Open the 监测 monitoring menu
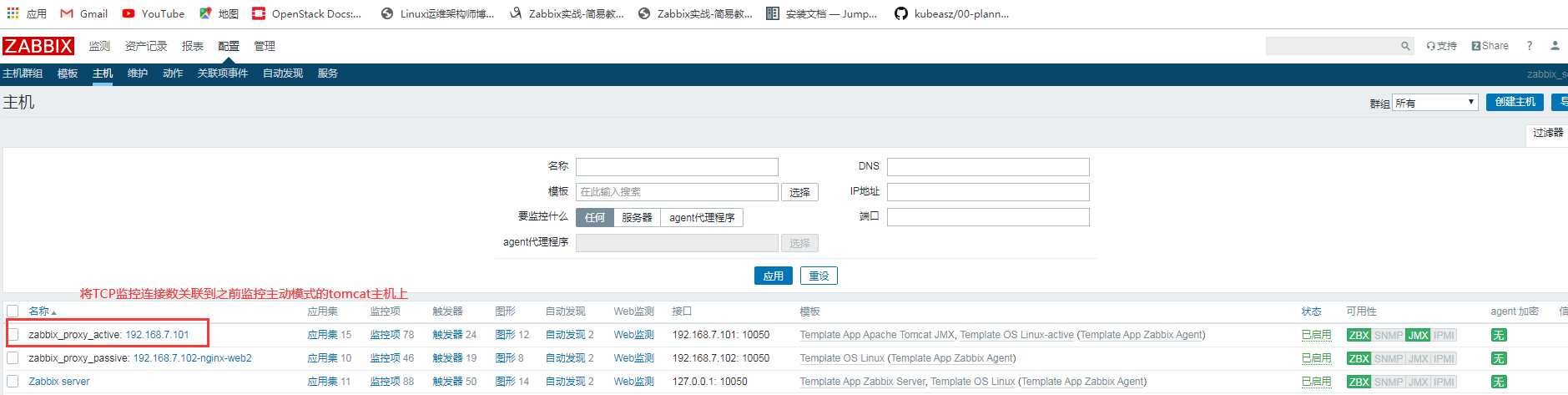The image size is (1568, 395). (99, 46)
